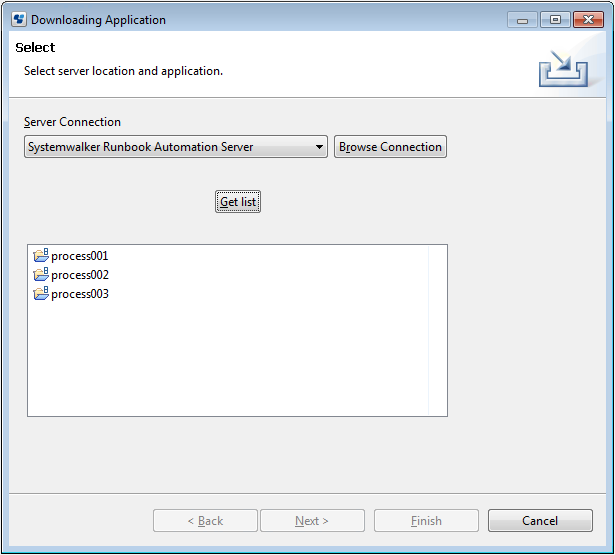Open the Server Connection dropdown list
Image resolution: width=615 pixels, height=555 pixels.
click(176, 147)
